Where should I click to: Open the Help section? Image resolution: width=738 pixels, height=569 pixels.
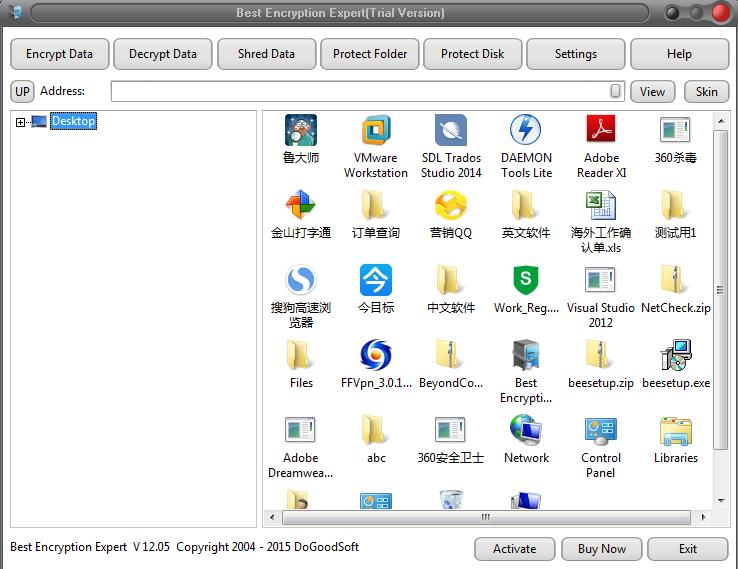tap(679, 54)
